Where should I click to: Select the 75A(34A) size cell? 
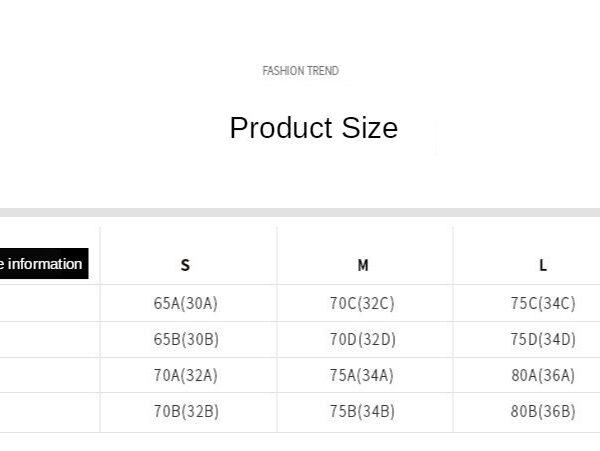362,375
